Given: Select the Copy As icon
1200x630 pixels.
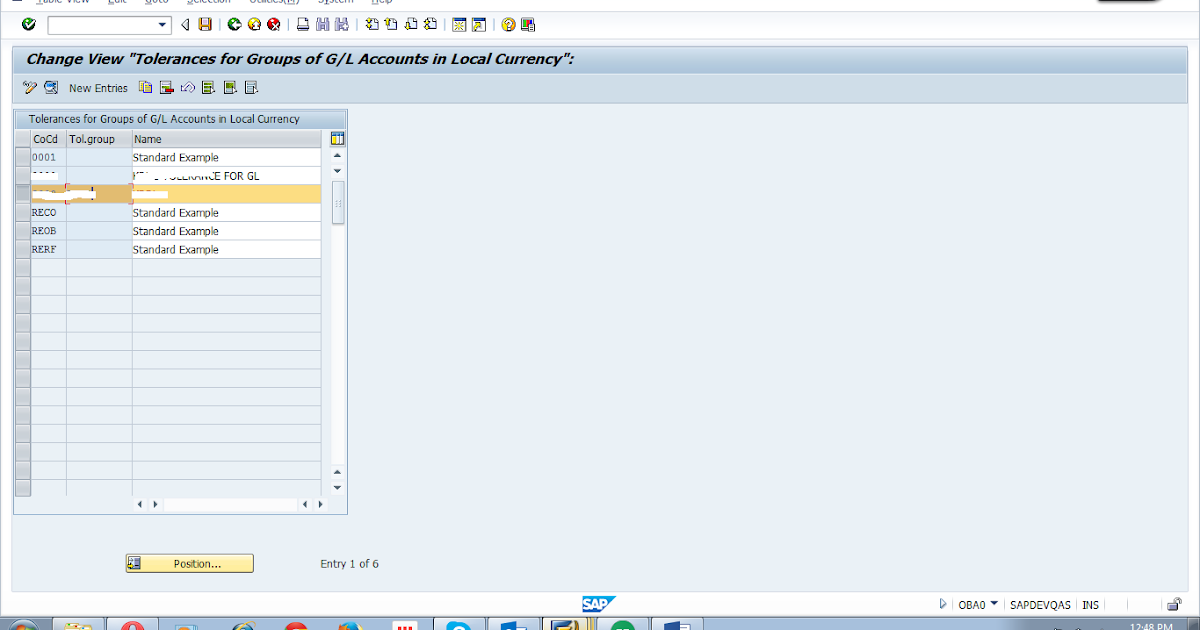Looking at the screenshot, I should 145,88.
